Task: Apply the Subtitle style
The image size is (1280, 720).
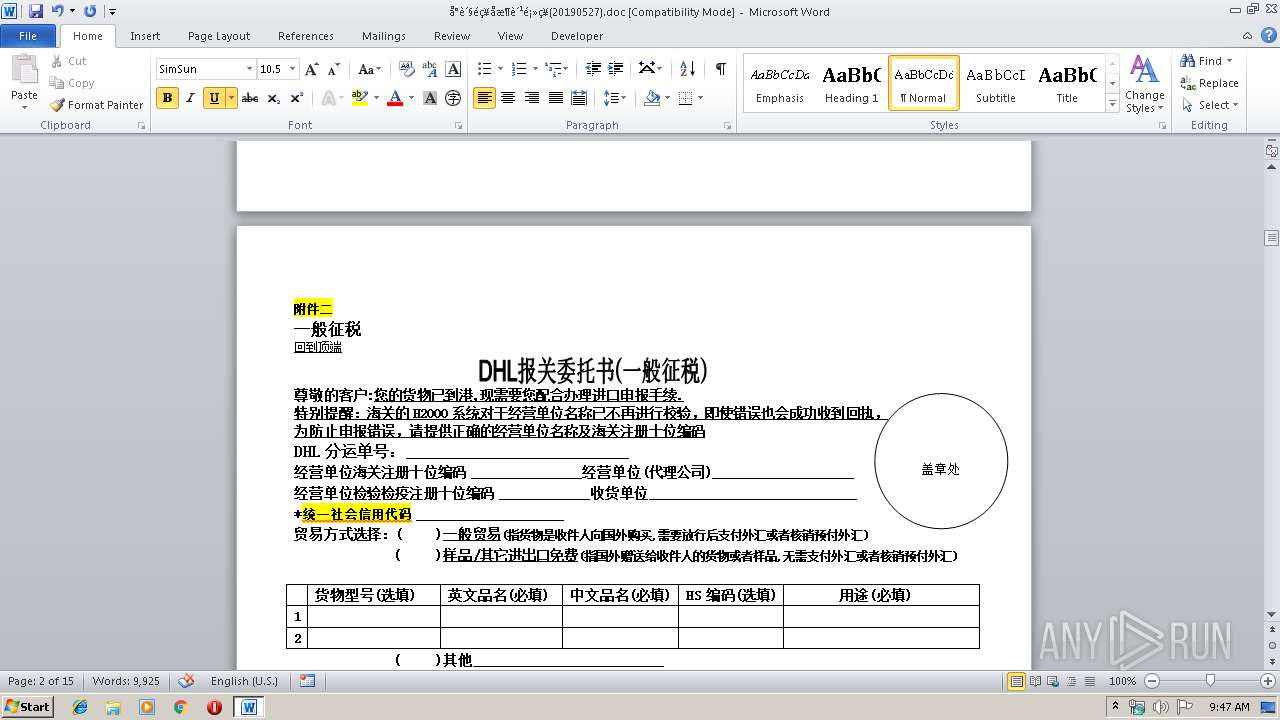Action: (x=995, y=83)
